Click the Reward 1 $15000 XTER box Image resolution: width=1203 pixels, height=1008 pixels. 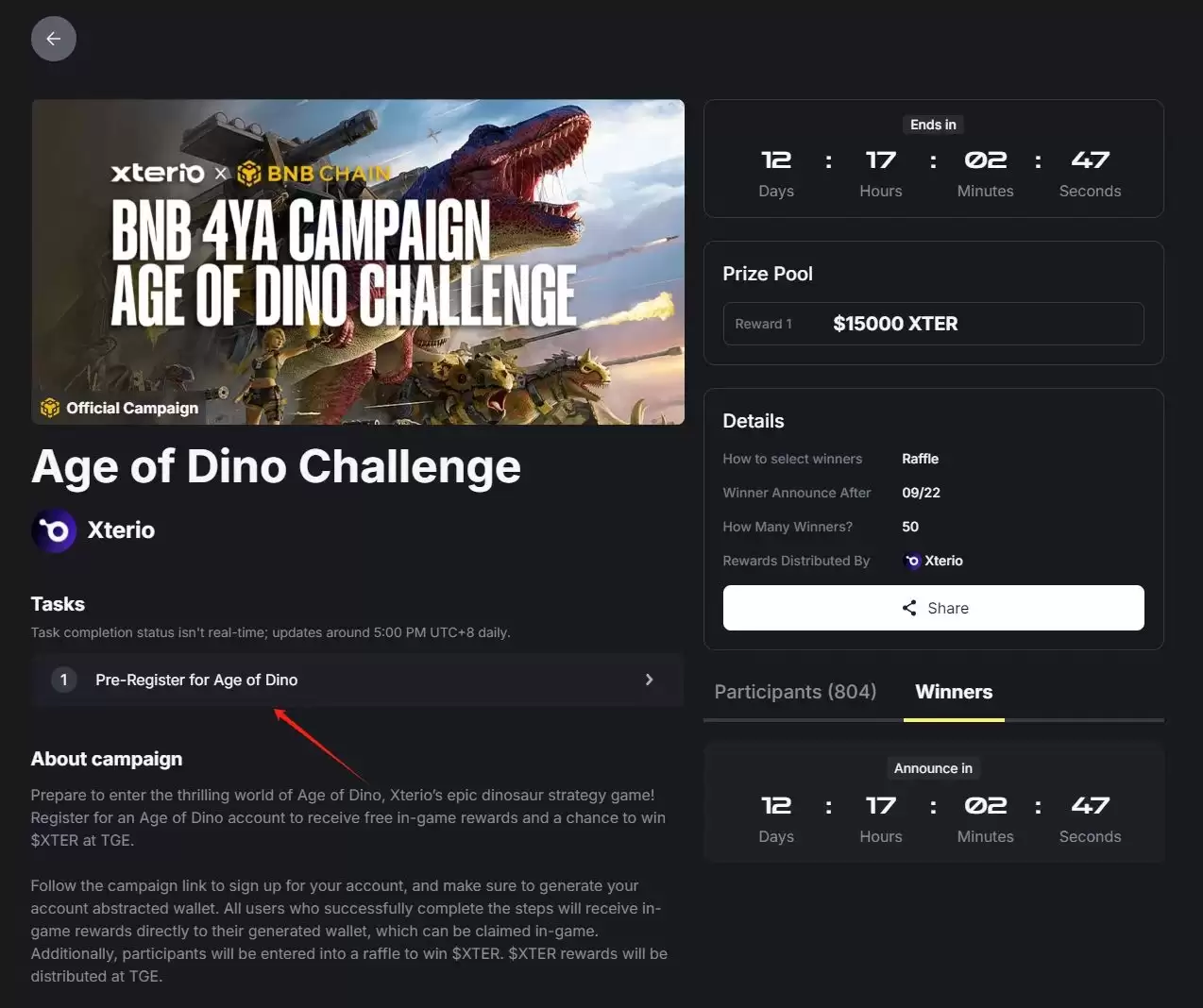pos(933,324)
